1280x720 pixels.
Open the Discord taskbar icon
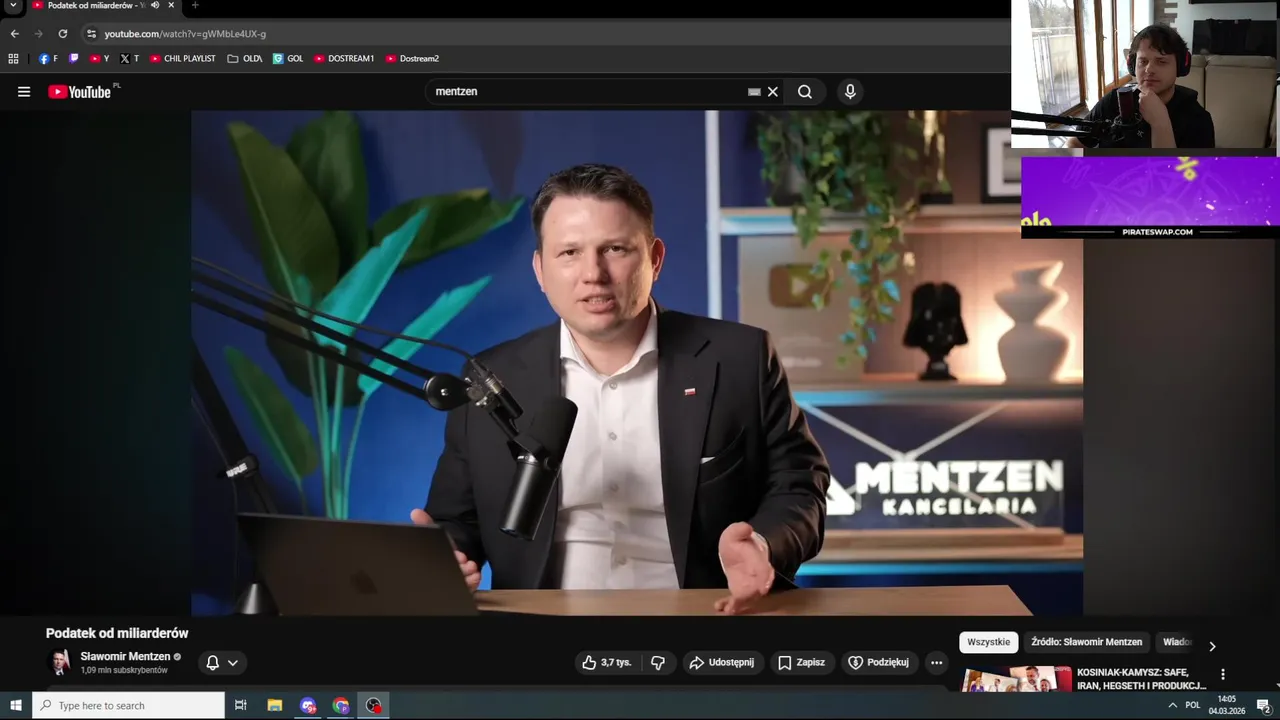[x=308, y=705]
